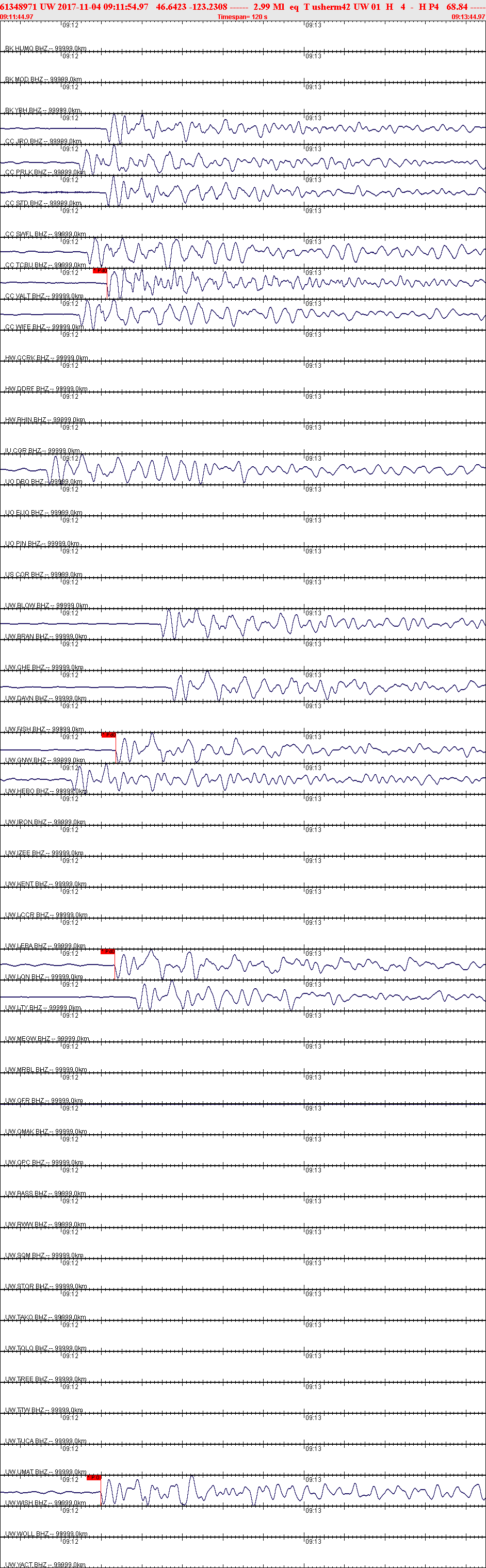Click the UO.PIN BHZ channel label
The image size is (486, 1568).
click(x=42, y=544)
